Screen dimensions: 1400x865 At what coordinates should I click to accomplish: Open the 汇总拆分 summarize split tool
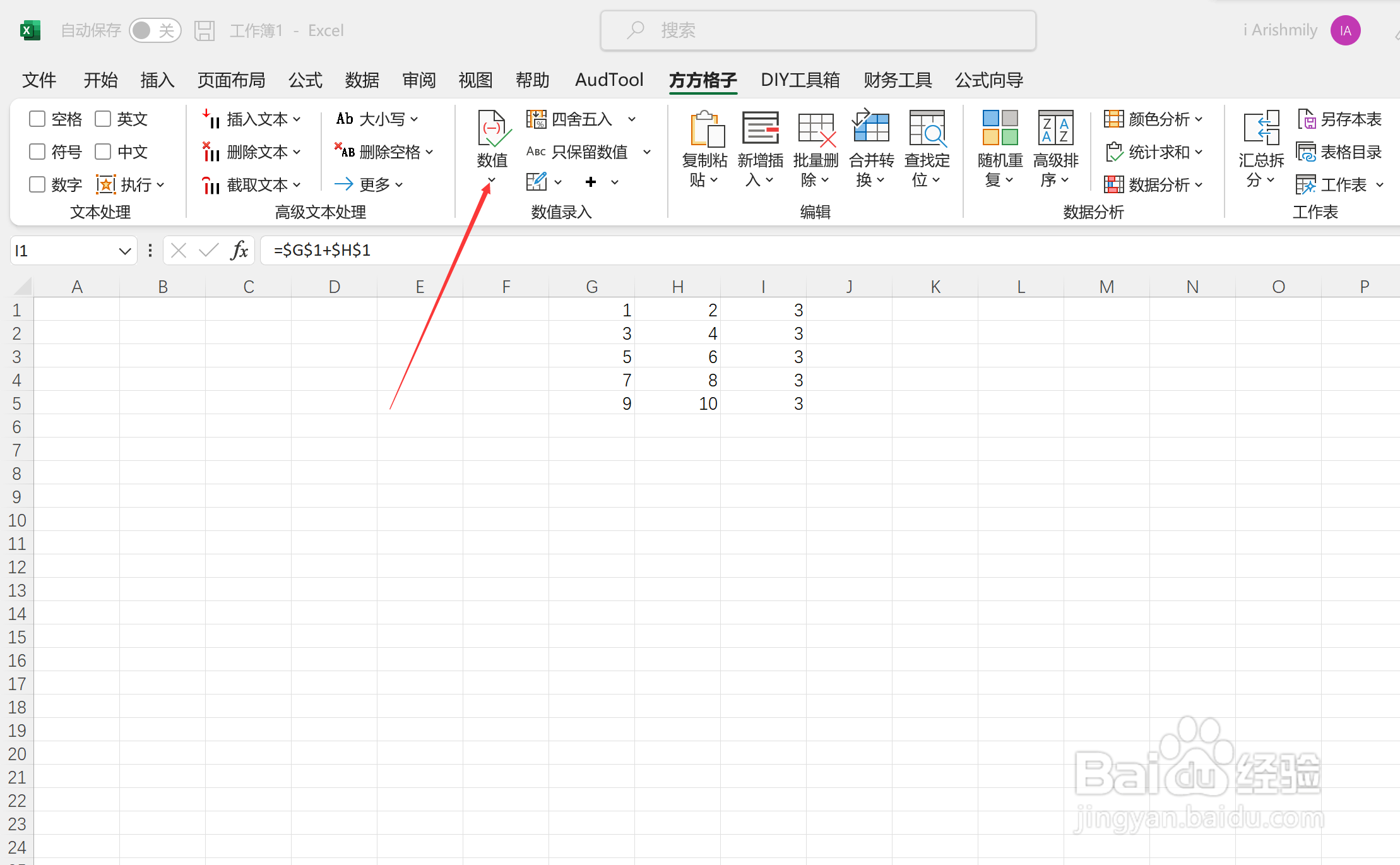1261,129
